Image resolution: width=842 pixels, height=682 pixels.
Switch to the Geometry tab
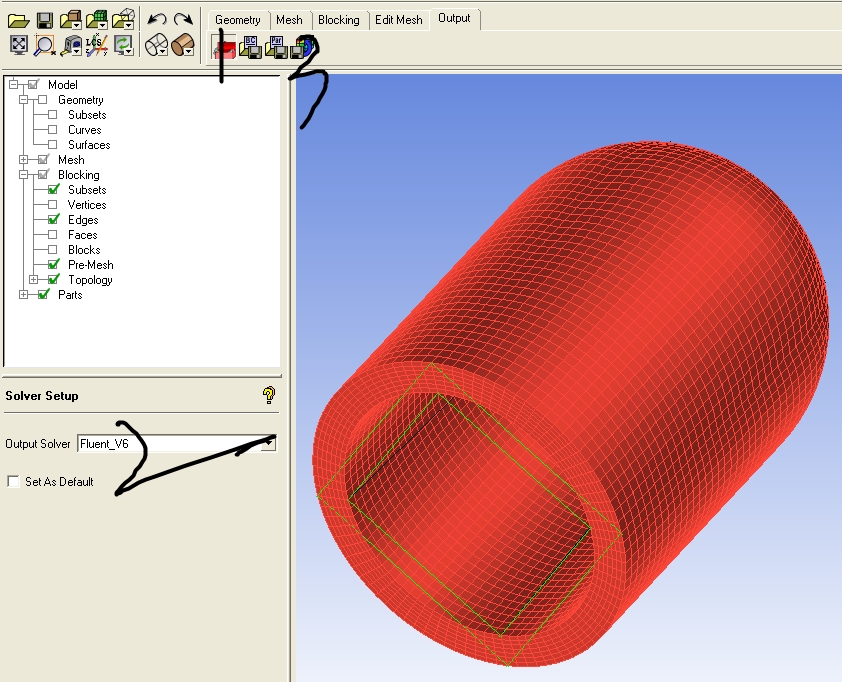pos(237,20)
